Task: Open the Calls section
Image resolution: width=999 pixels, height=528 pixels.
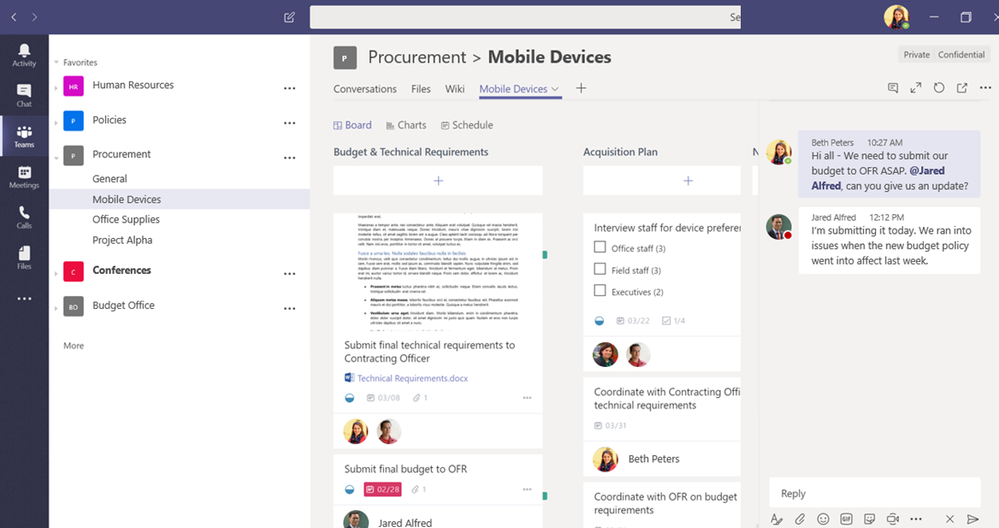Action: (x=24, y=217)
